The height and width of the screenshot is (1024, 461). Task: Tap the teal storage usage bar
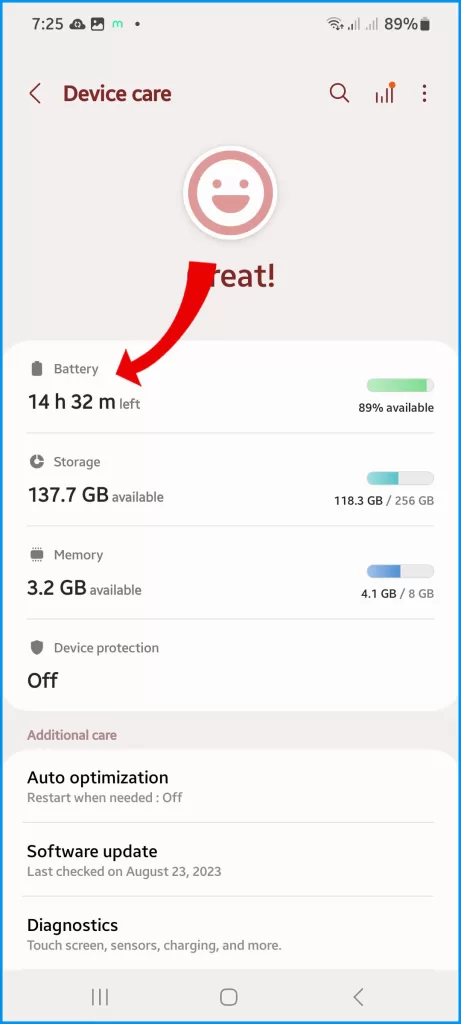400,478
